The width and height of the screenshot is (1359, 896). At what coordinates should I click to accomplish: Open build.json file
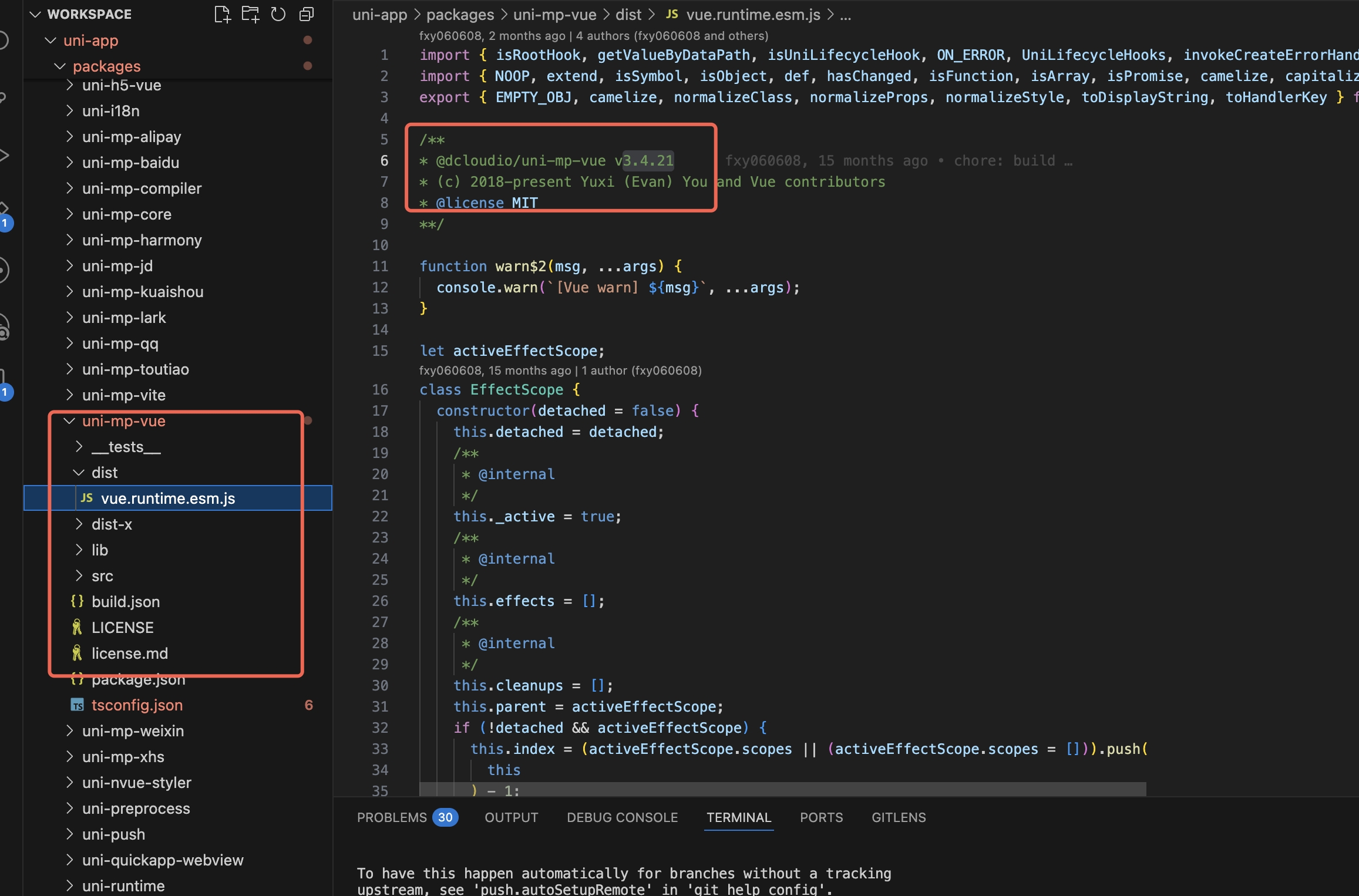[178, 601]
